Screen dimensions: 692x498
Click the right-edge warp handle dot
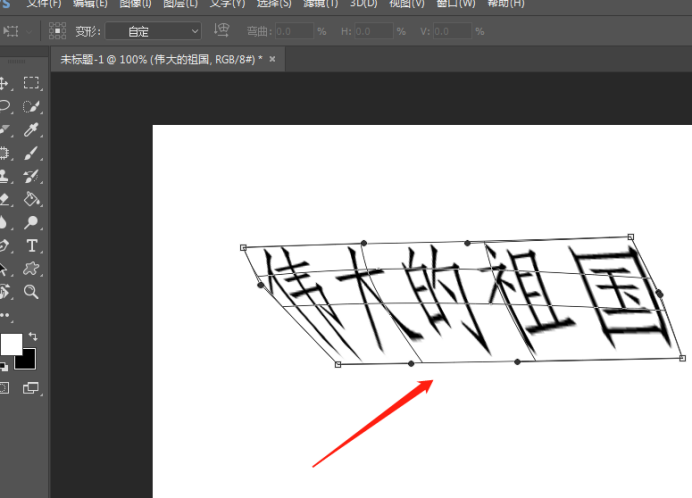(x=659, y=294)
